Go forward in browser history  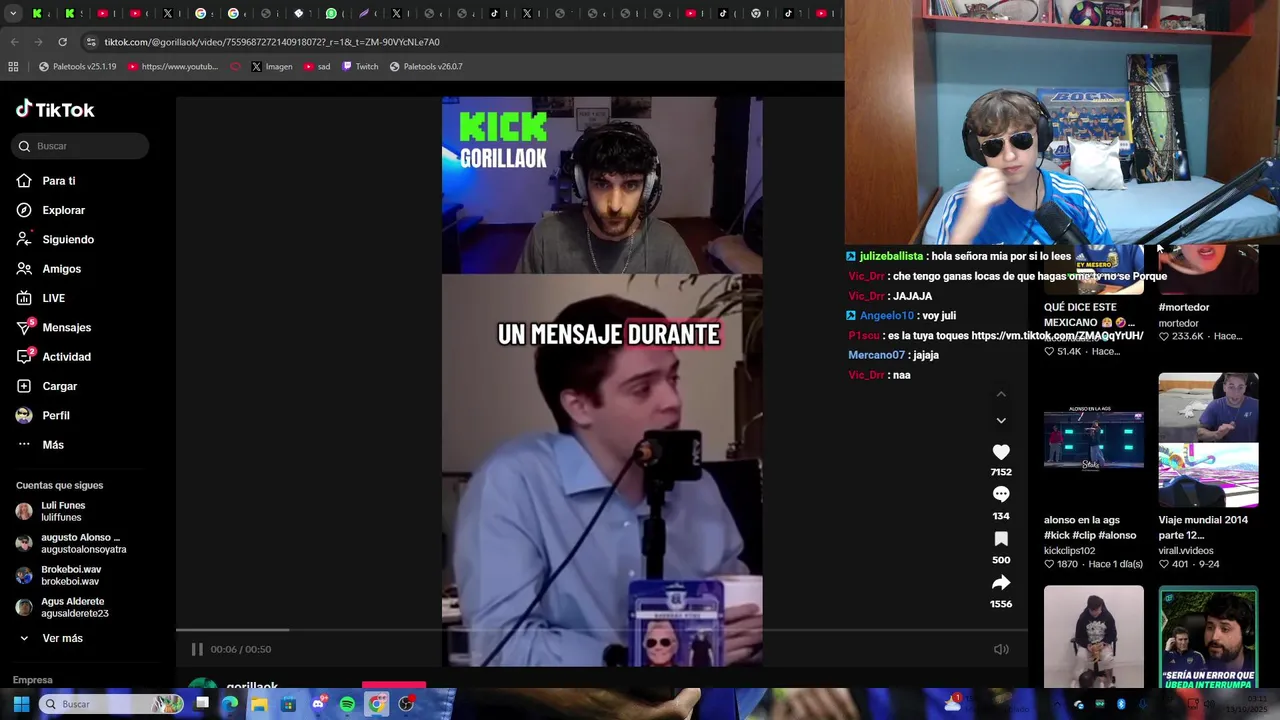(38, 42)
